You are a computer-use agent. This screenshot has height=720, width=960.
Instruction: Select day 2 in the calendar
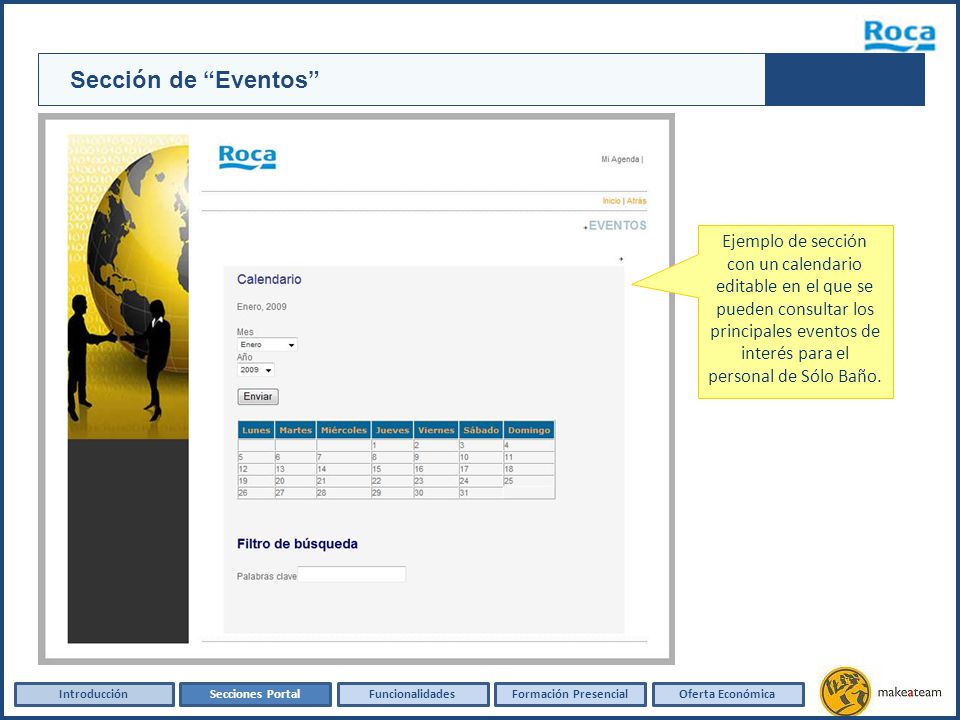436,445
